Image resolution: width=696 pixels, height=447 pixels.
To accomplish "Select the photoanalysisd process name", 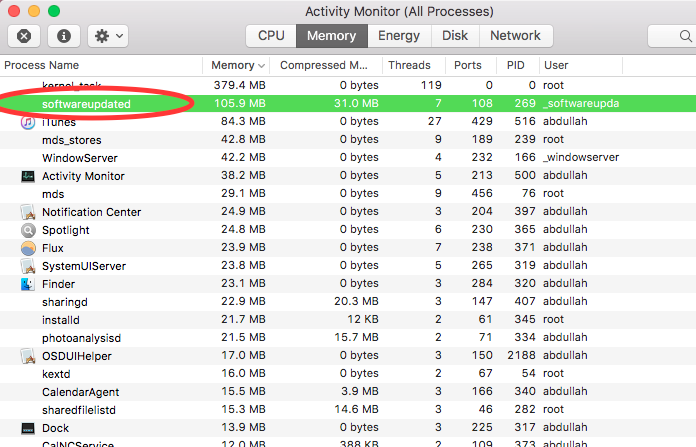I will [81, 338].
